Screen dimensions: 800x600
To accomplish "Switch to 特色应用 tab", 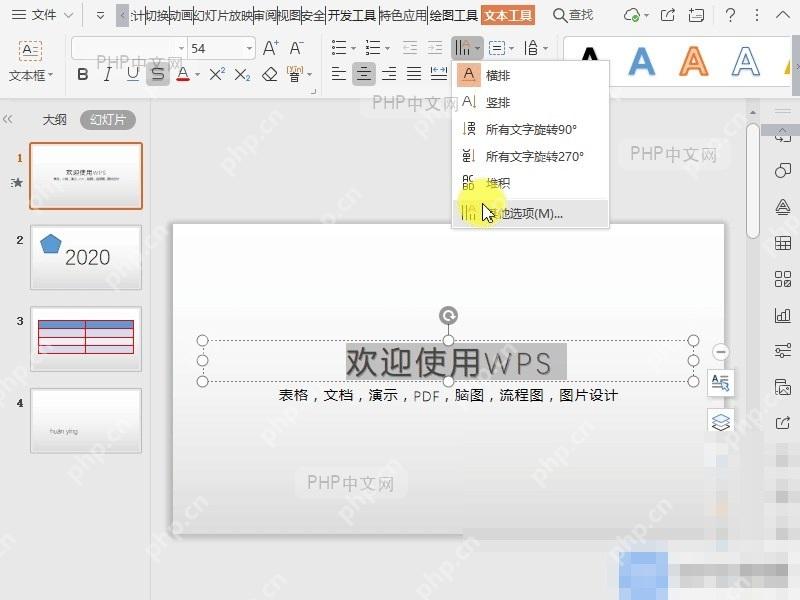I will (x=403, y=15).
